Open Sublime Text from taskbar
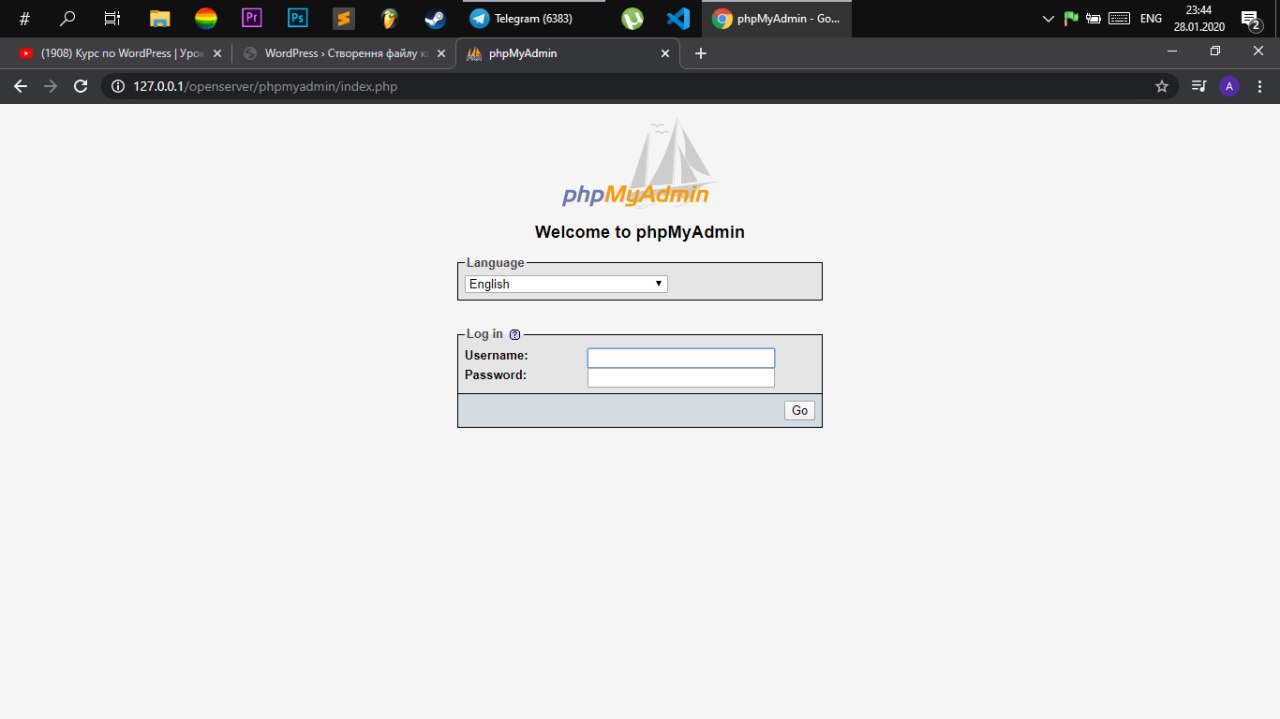 click(343, 18)
